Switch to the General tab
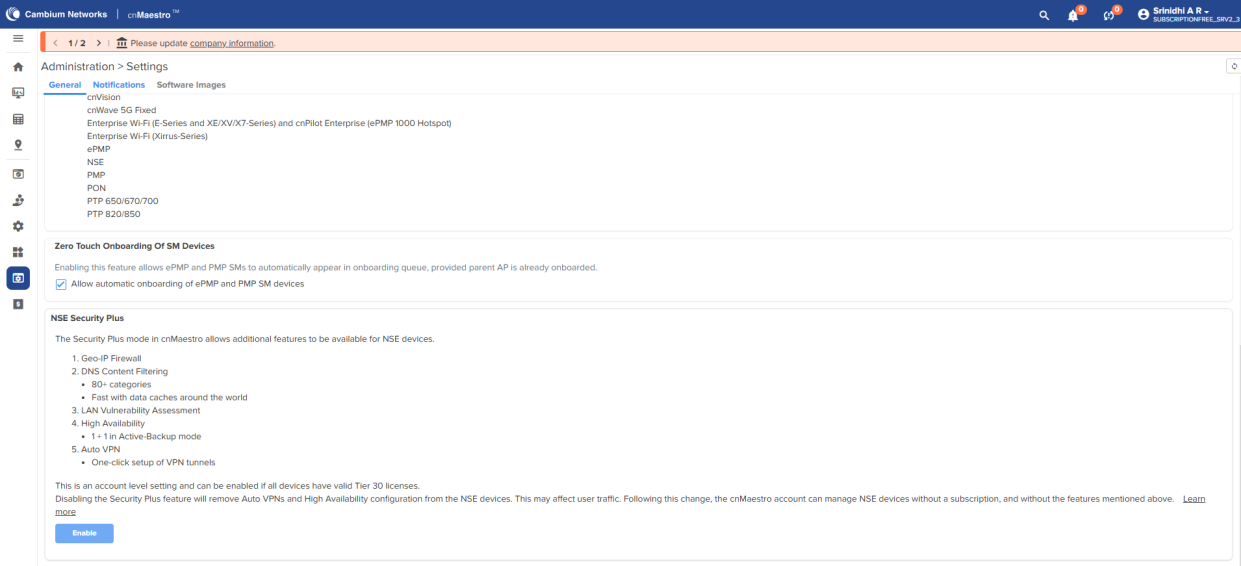 [65, 85]
